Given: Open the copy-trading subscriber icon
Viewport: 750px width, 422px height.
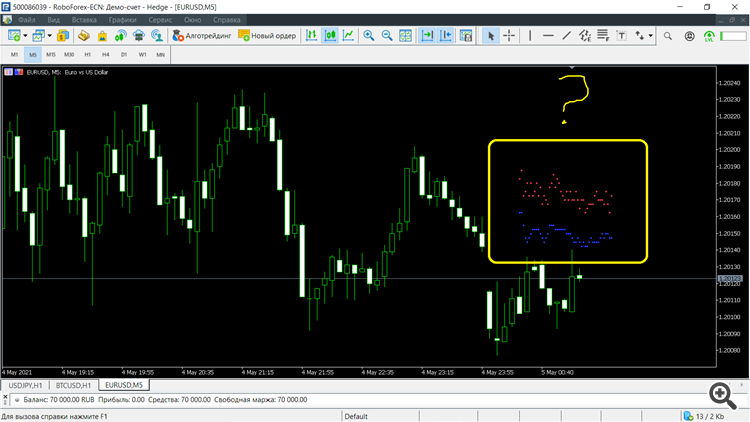Looking at the screenshot, I should click(157, 35).
